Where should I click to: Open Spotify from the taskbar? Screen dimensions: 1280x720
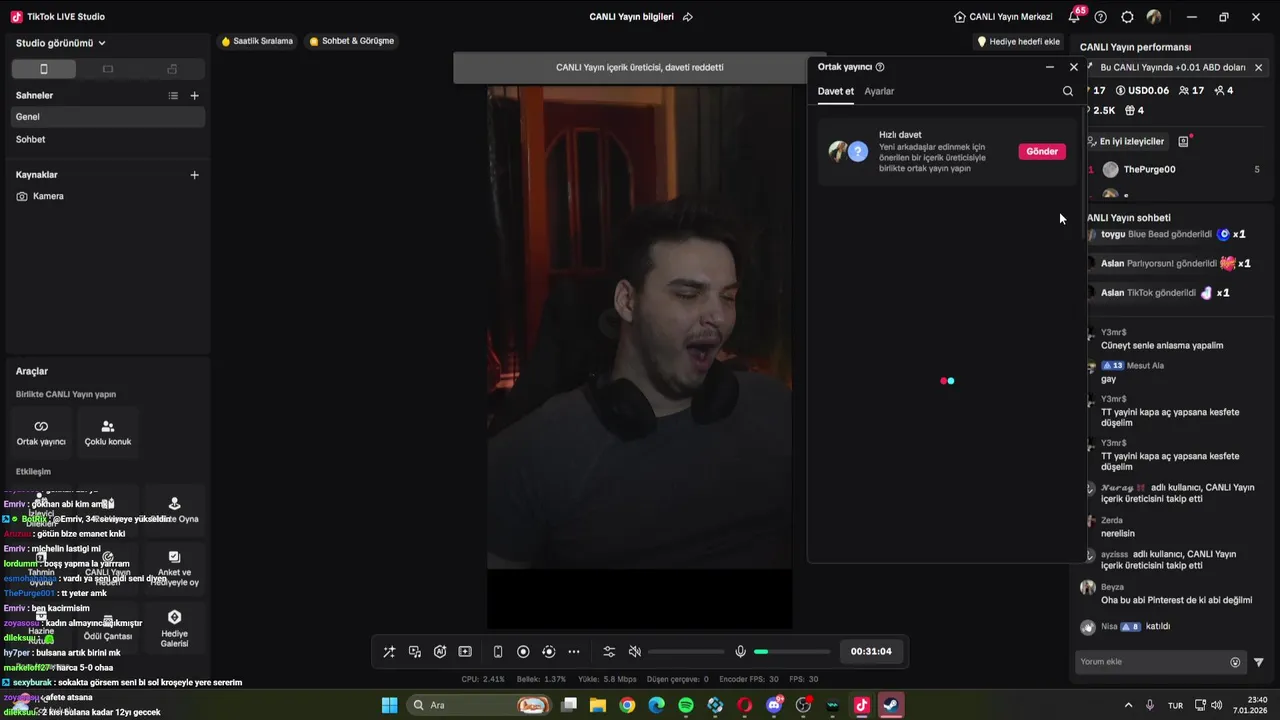click(686, 705)
